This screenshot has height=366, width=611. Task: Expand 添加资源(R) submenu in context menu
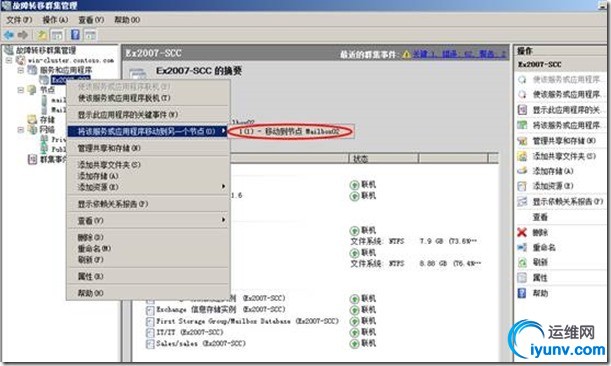(148, 187)
